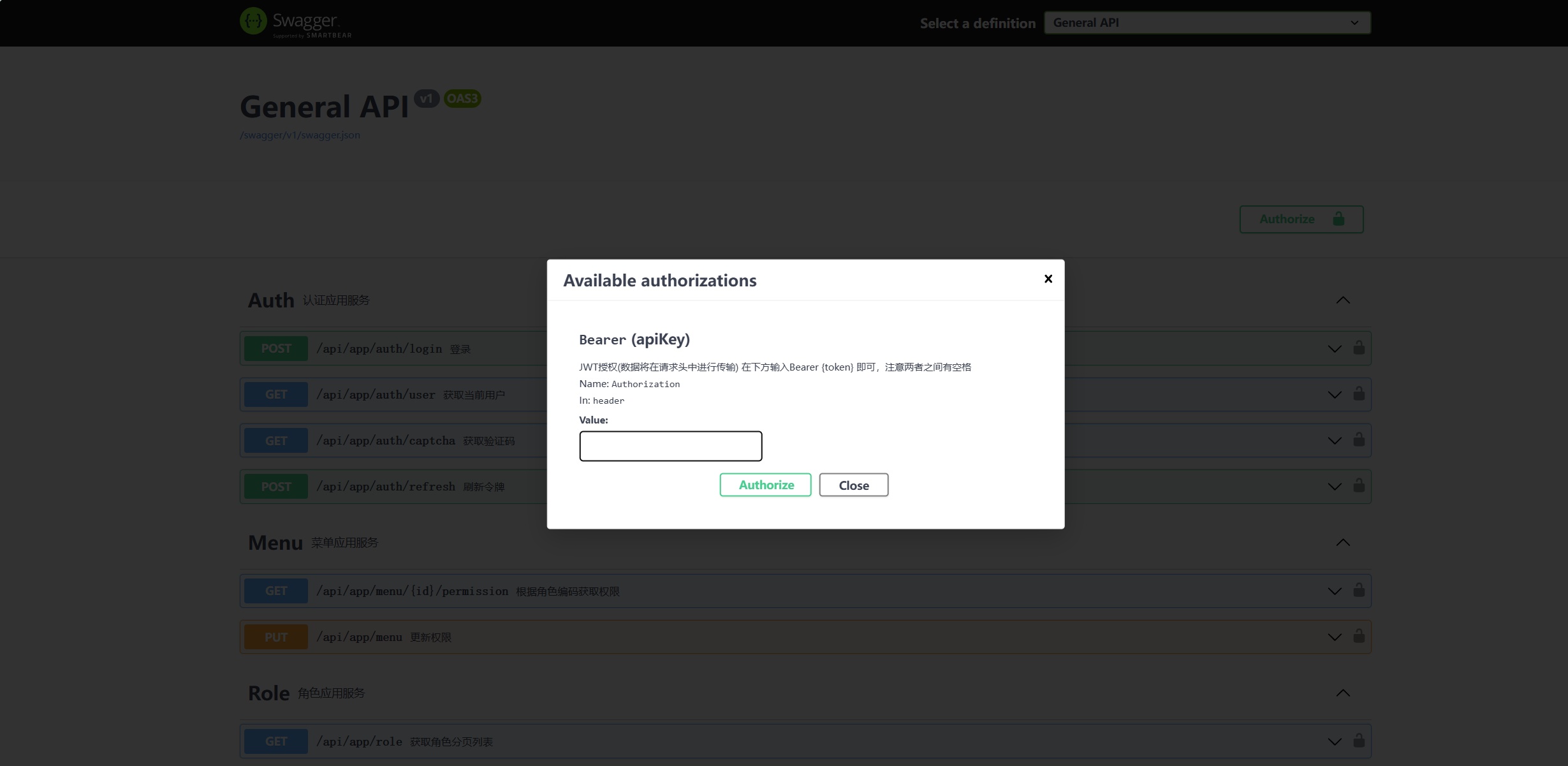Image resolution: width=1568 pixels, height=766 pixels.
Task: Click the page Authorize button with lock
Action: (x=1301, y=219)
